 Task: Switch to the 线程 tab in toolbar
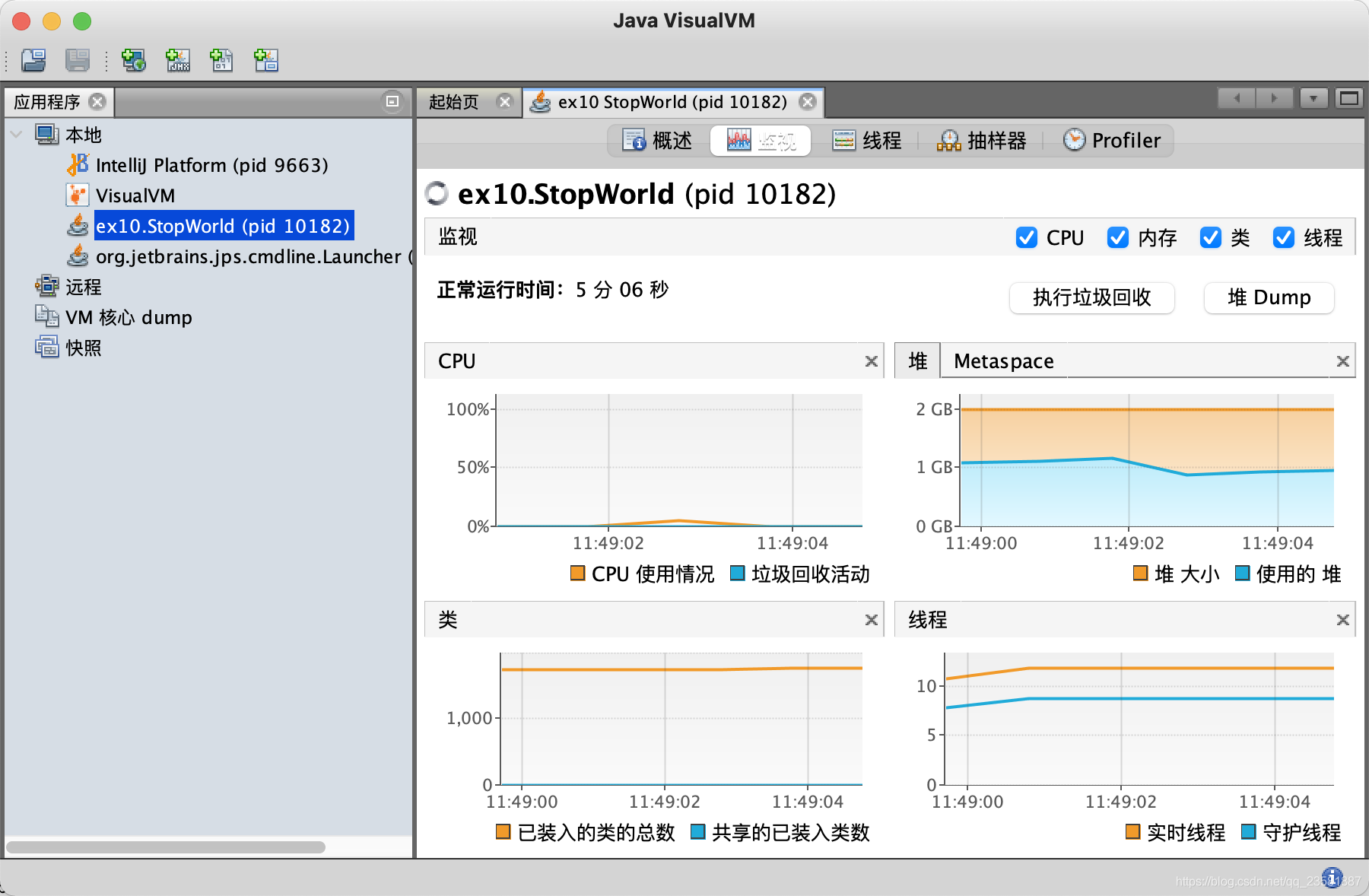[867, 140]
